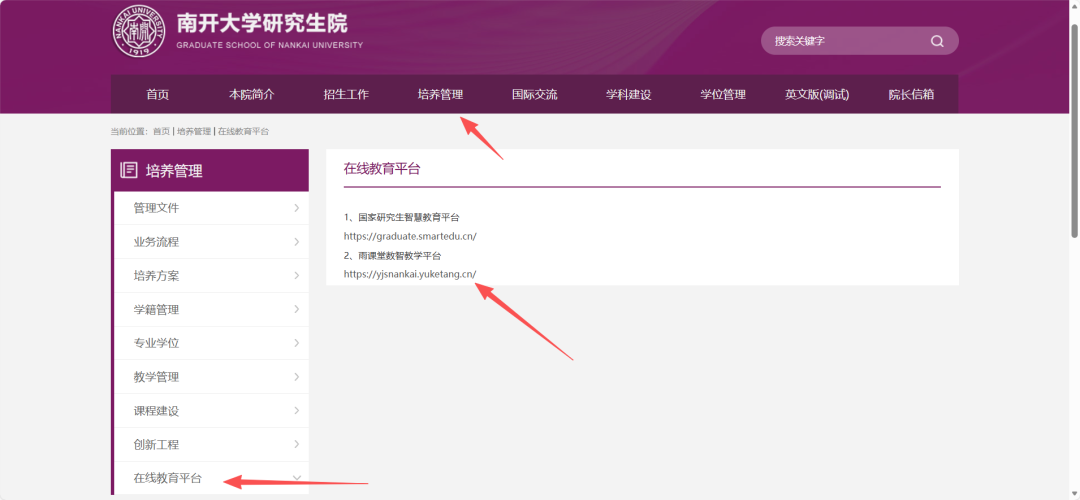Click the page vertical scrollbar thumb
1080x500 pixels.
(x=1074, y=131)
